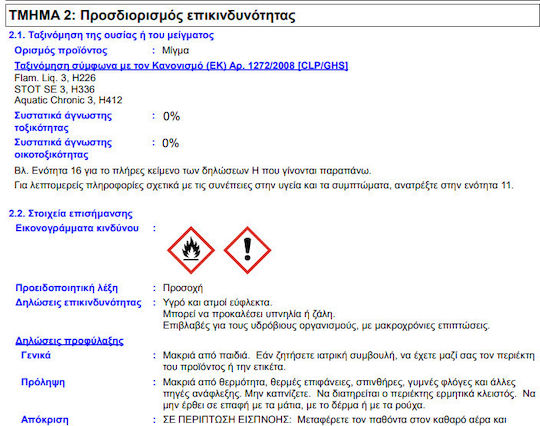Click the ΤΜΗΜΑ 2 section title box
The height and width of the screenshot is (426, 540).
[x=272, y=15]
